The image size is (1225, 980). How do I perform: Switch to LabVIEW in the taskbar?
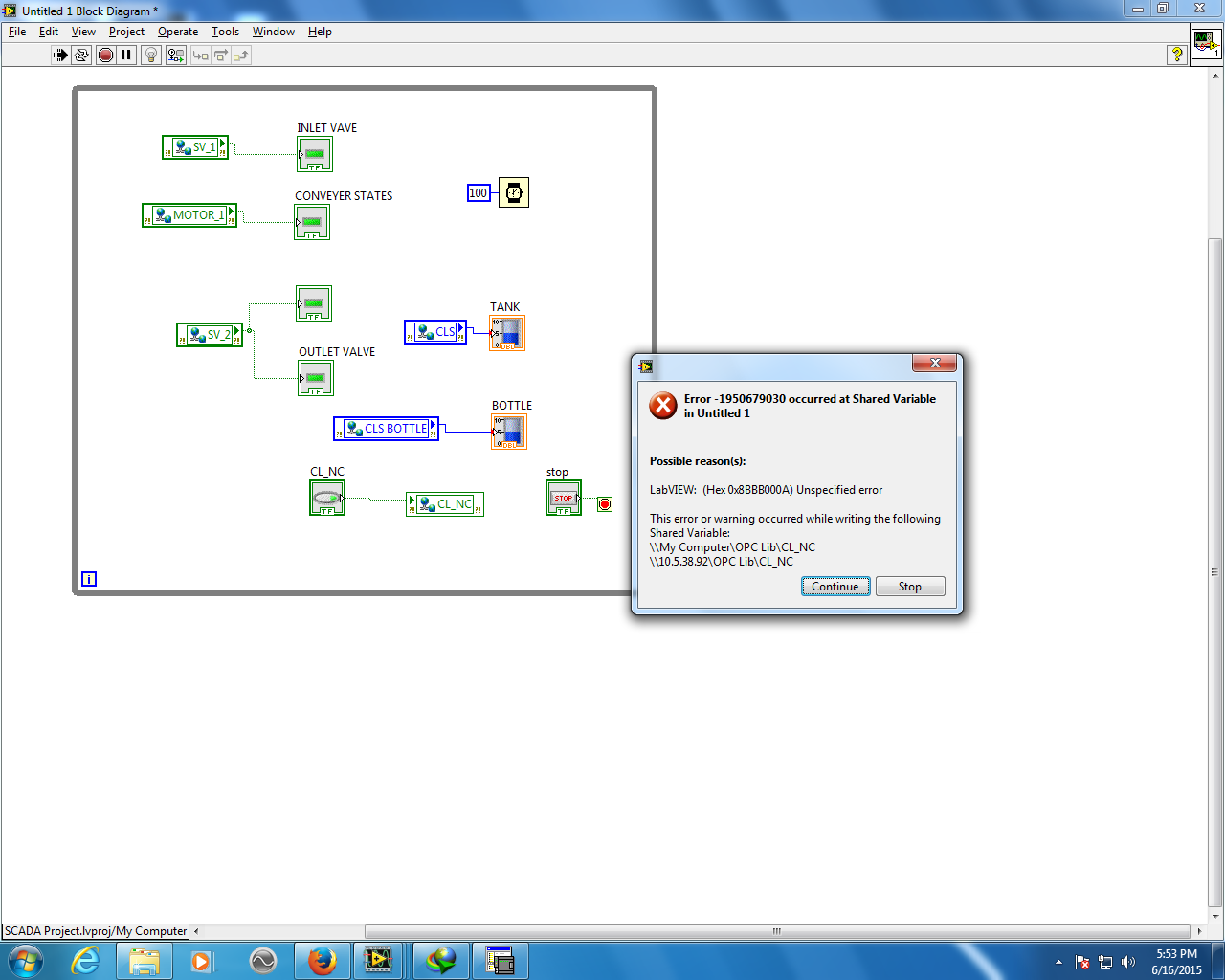coord(379,961)
